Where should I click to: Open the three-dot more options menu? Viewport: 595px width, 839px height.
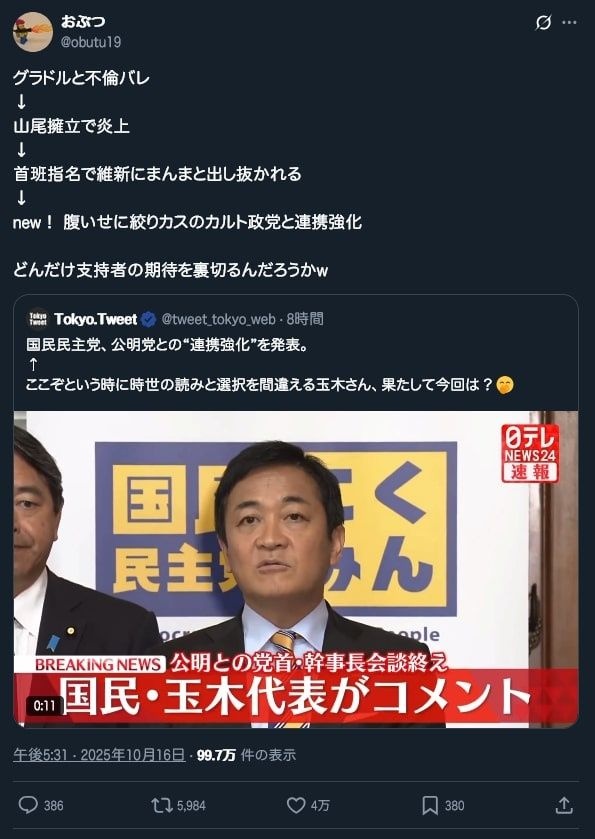pyautogui.click(x=569, y=22)
